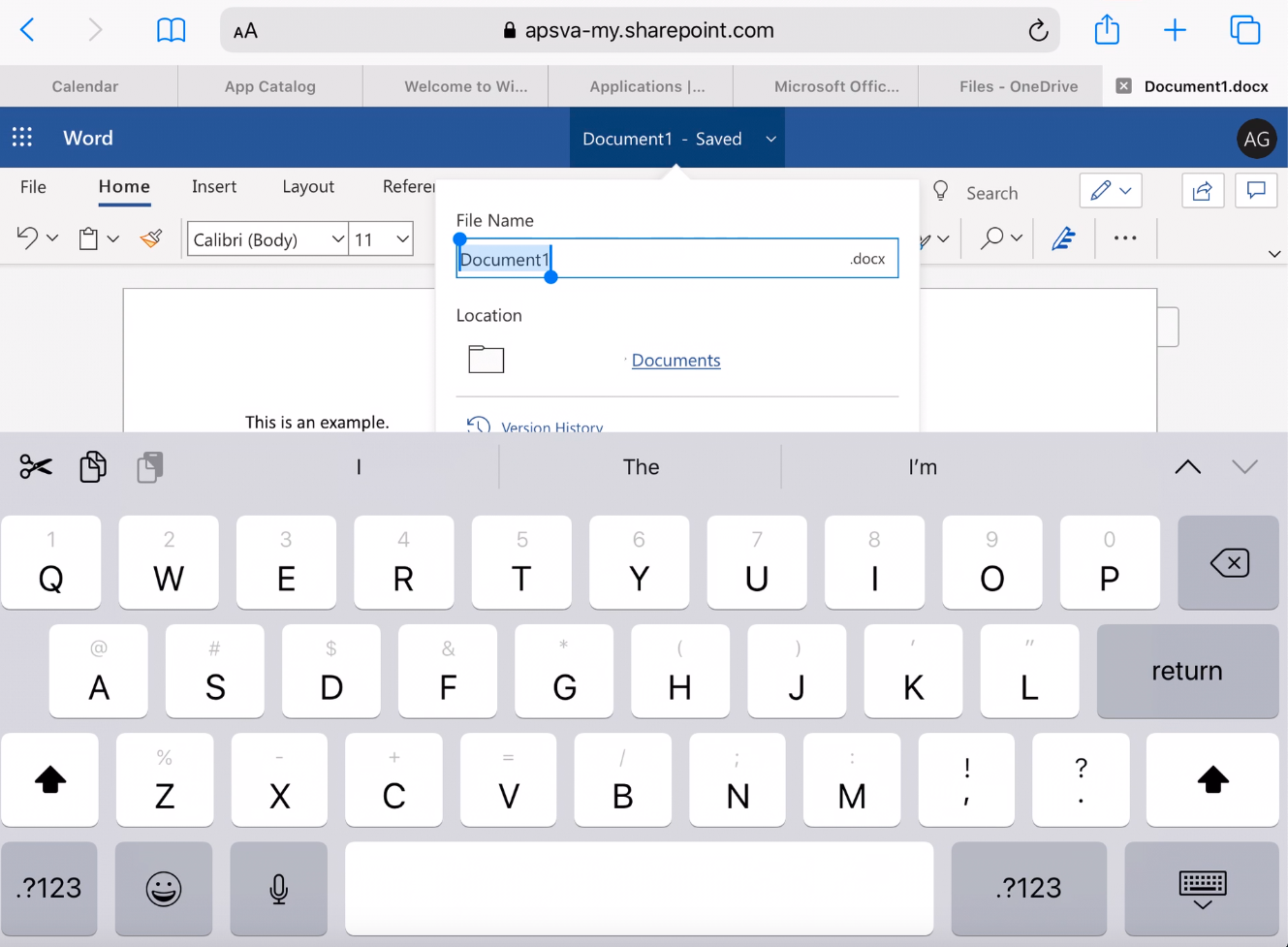Image resolution: width=1288 pixels, height=947 pixels.
Task: Click the location folder icon
Action: (x=486, y=360)
